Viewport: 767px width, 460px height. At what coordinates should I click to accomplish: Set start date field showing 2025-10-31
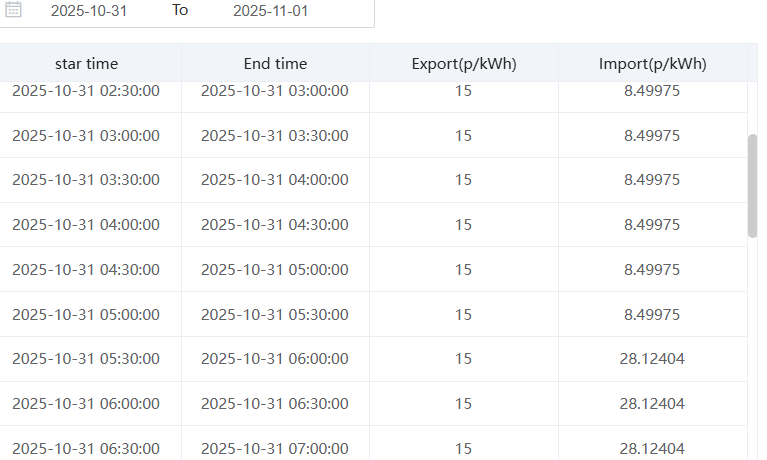pos(89,11)
